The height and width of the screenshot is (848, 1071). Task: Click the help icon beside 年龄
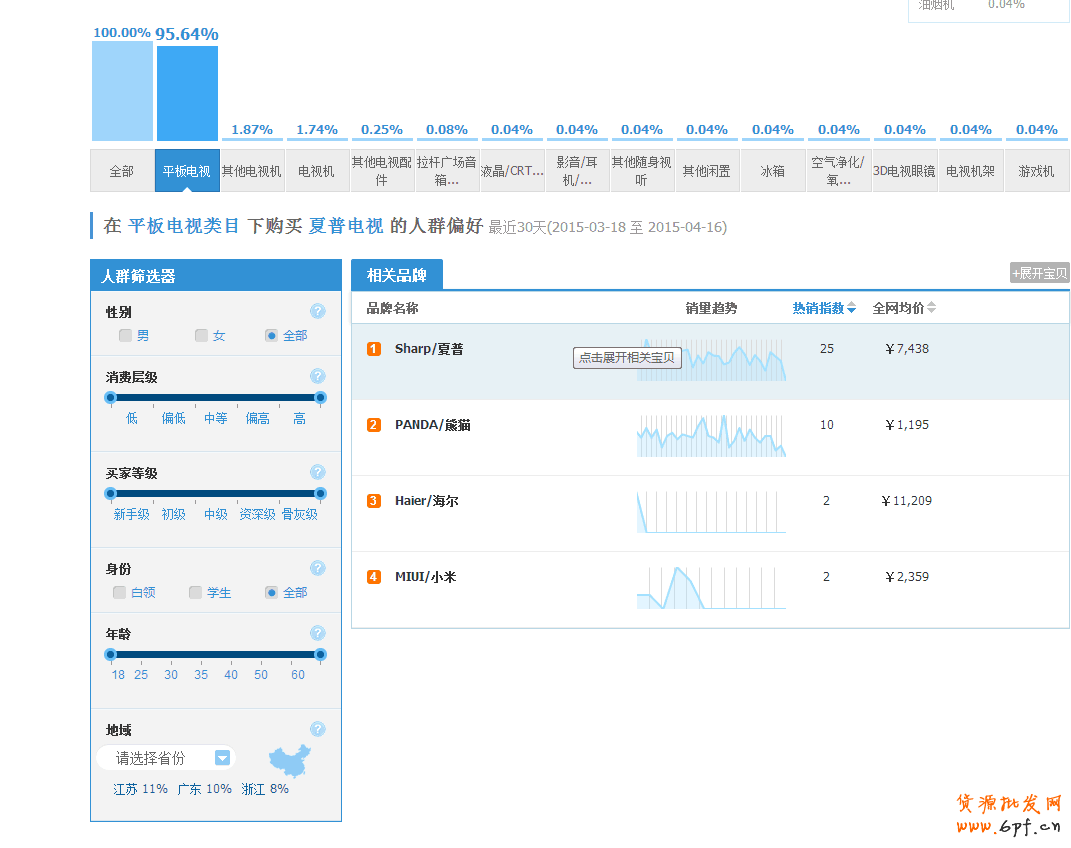click(317, 633)
